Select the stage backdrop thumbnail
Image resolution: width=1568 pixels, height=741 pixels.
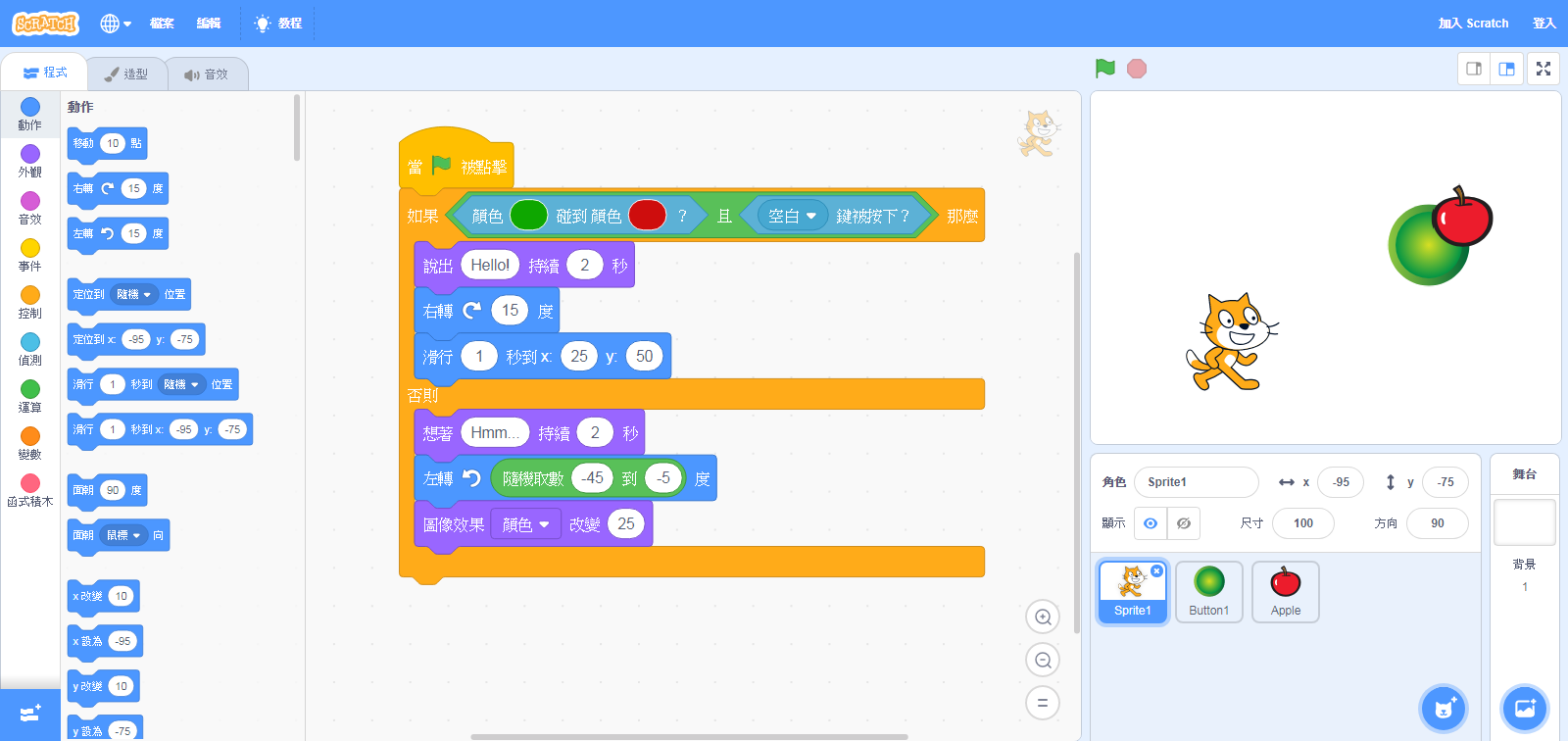coord(1525,522)
